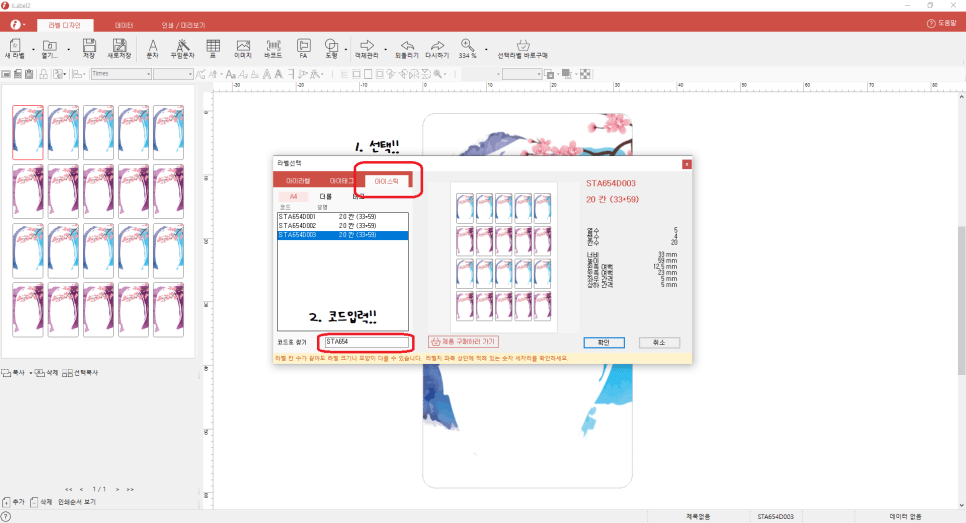
Task: Select the 다름 sub-tab in dialog
Action: (x=326, y=197)
